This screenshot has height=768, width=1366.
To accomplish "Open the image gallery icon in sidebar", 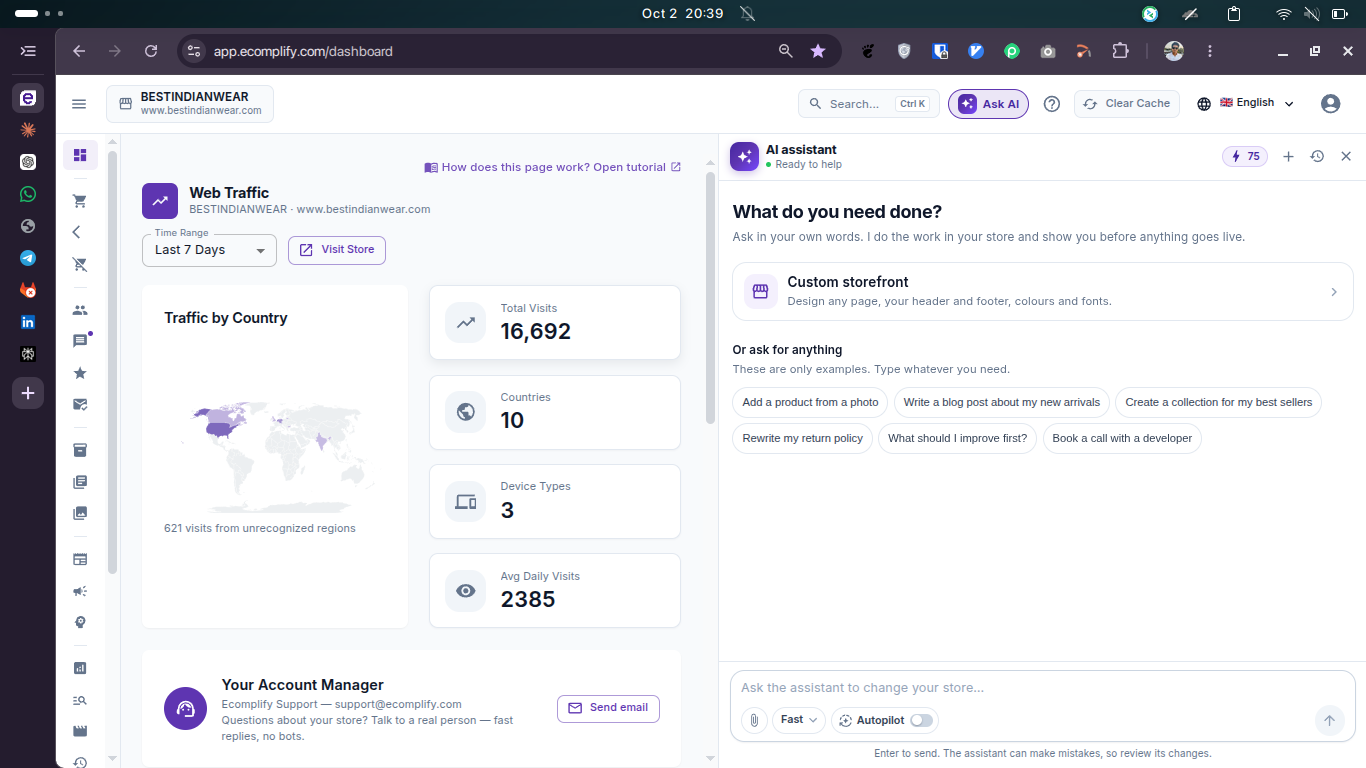I will (x=80, y=513).
